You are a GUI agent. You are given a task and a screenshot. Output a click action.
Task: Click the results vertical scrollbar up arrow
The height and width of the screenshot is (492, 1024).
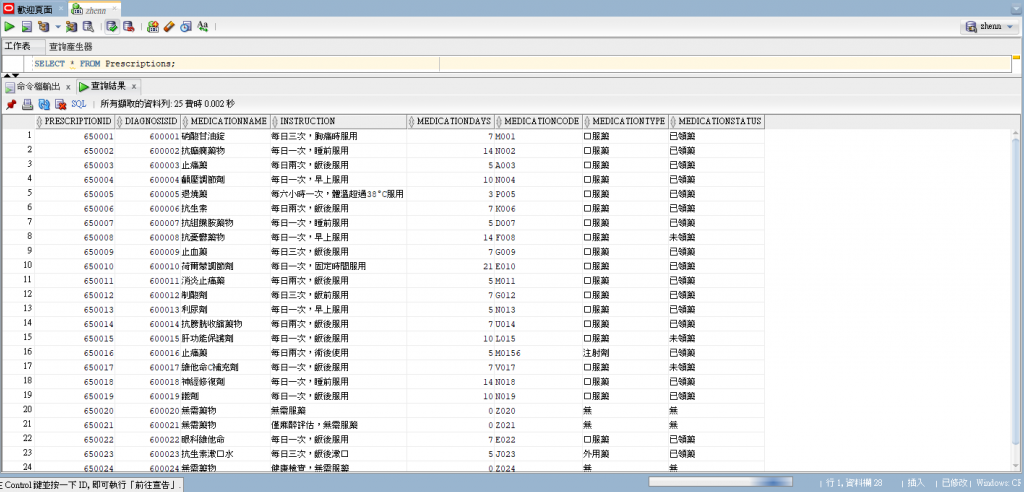pos(1016,133)
